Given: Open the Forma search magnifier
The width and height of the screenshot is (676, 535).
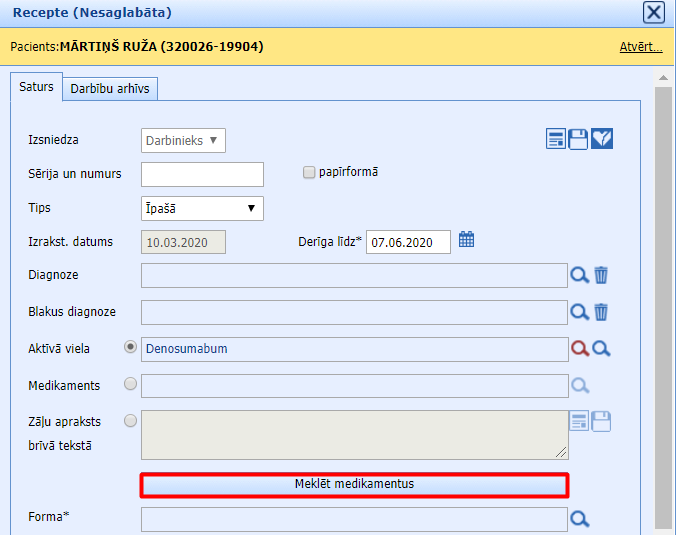Looking at the screenshot, I should coord(579,519).
